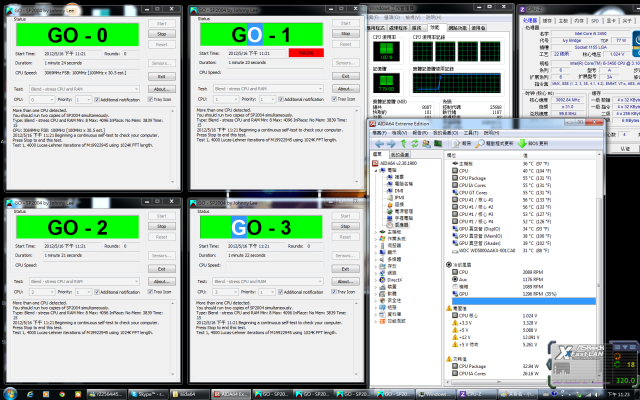Click the green circuit board icon in AIDA64 toolbar

(x=438, y=144)
